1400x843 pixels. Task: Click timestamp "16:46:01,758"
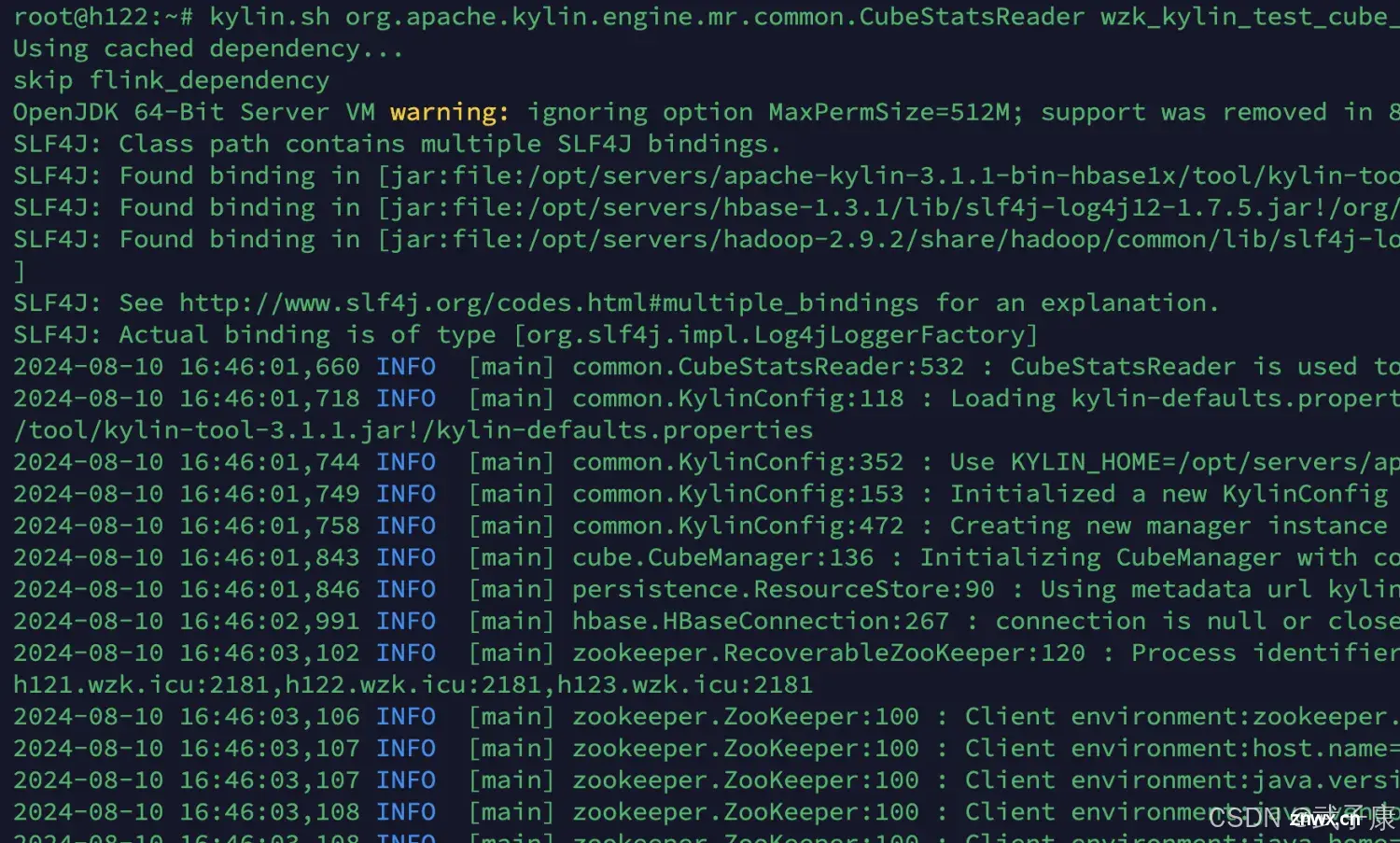click(269, 526)
